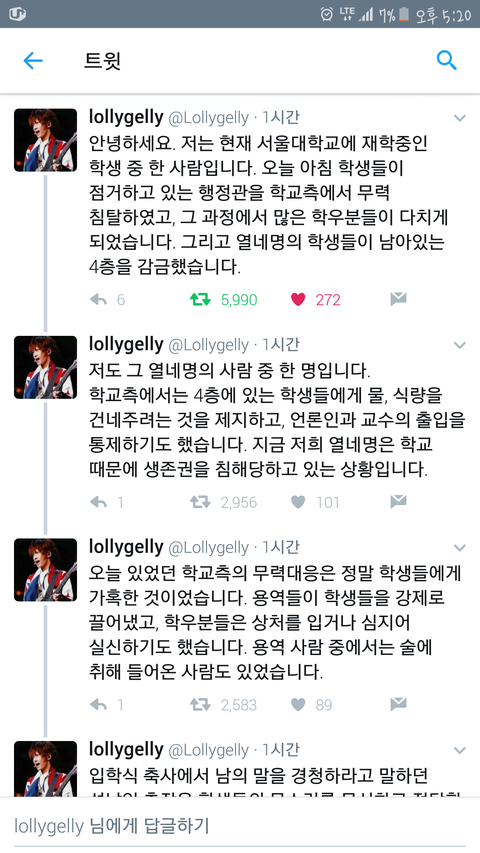Image resolution: width=480 pixels, height=853 pixels.
Task: Tap the back arrow in header
Action: tap(33, 61)
